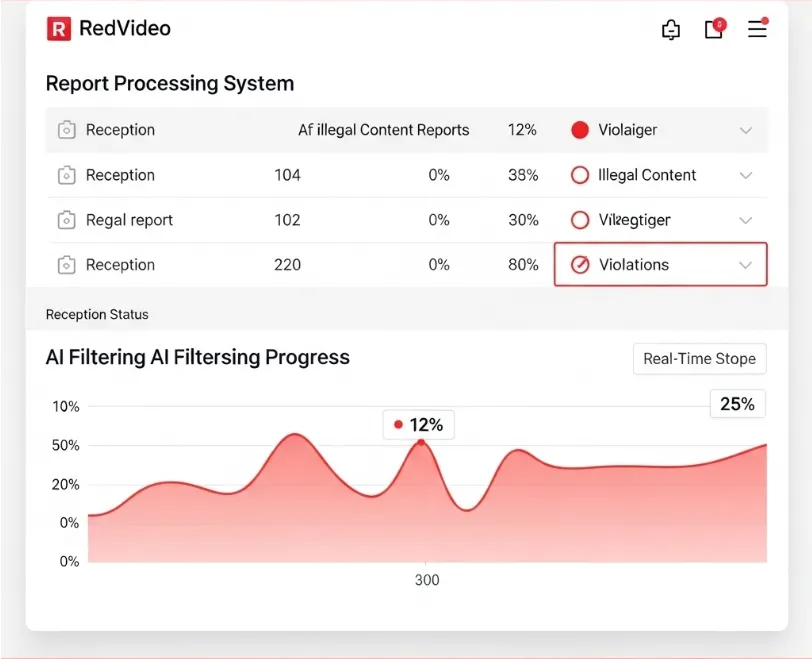Select the Illegal Content radio button
This screenshot has height=659, width=812.
(579, 175)
